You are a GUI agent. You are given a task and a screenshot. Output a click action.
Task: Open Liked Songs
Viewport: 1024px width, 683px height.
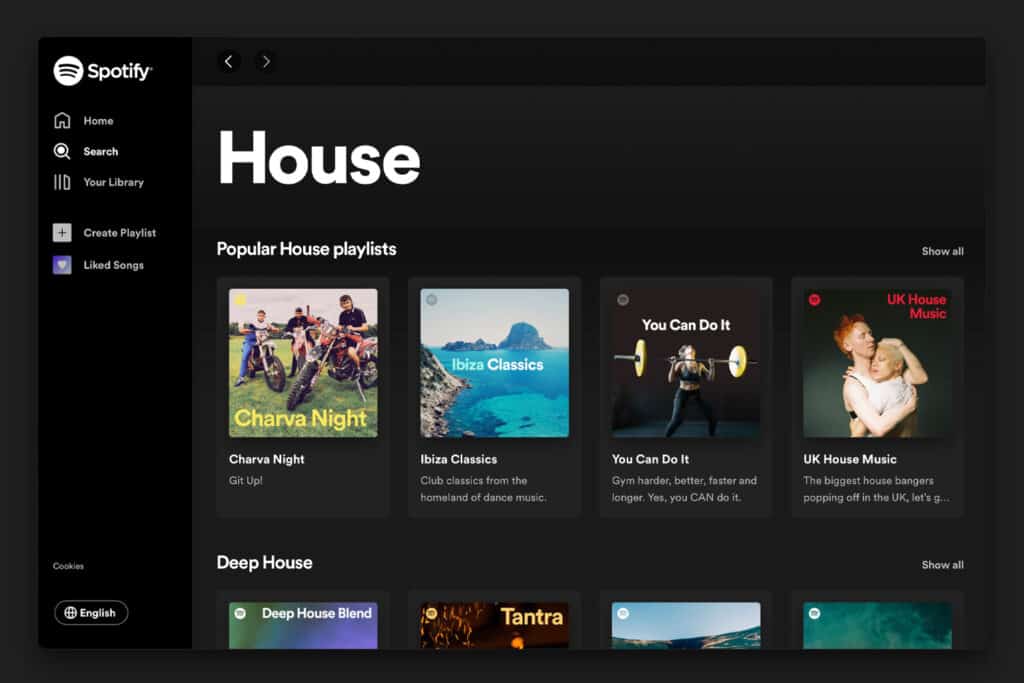[114, 264]
